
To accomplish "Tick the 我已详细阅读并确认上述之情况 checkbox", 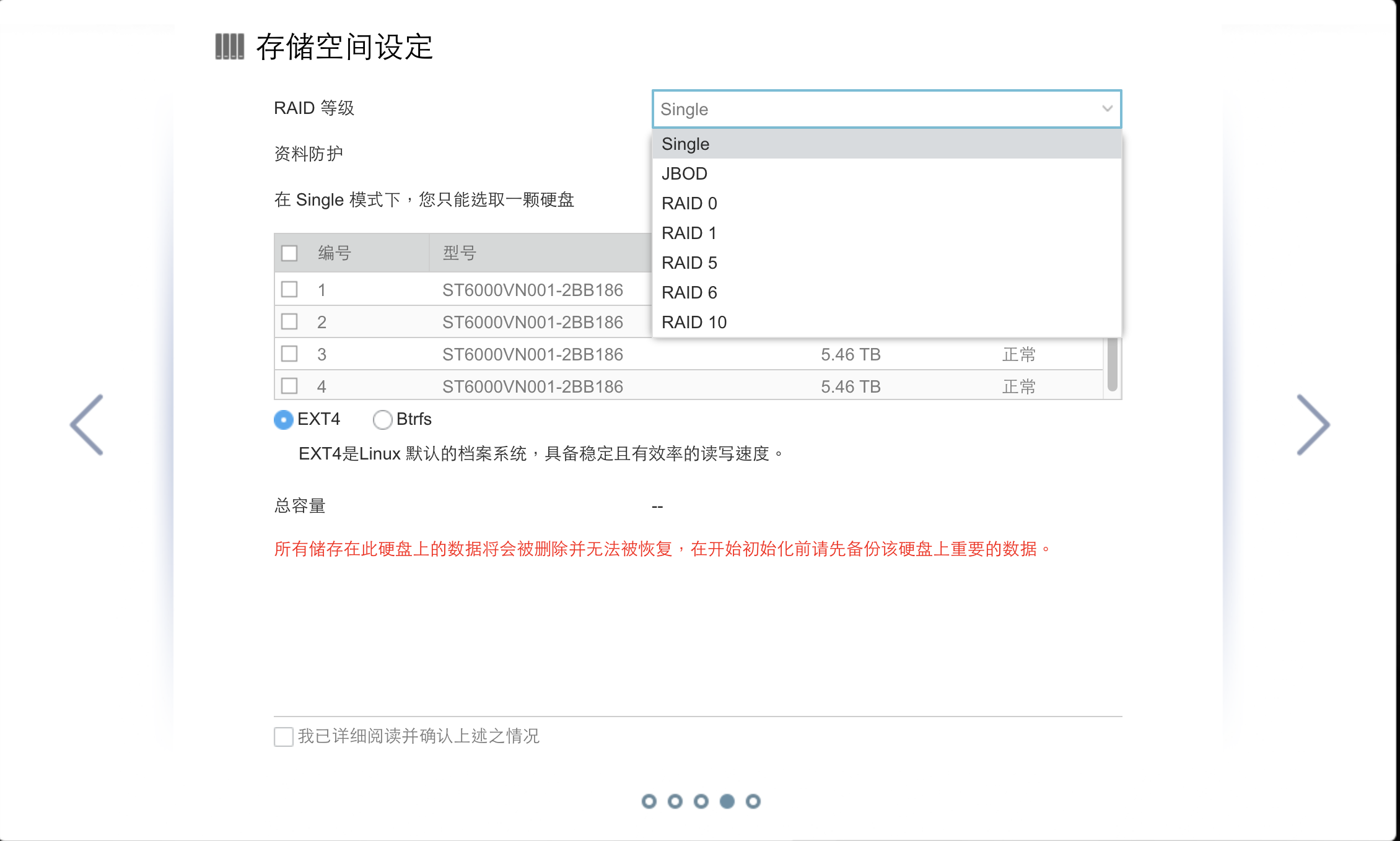I will coord(284,736).
